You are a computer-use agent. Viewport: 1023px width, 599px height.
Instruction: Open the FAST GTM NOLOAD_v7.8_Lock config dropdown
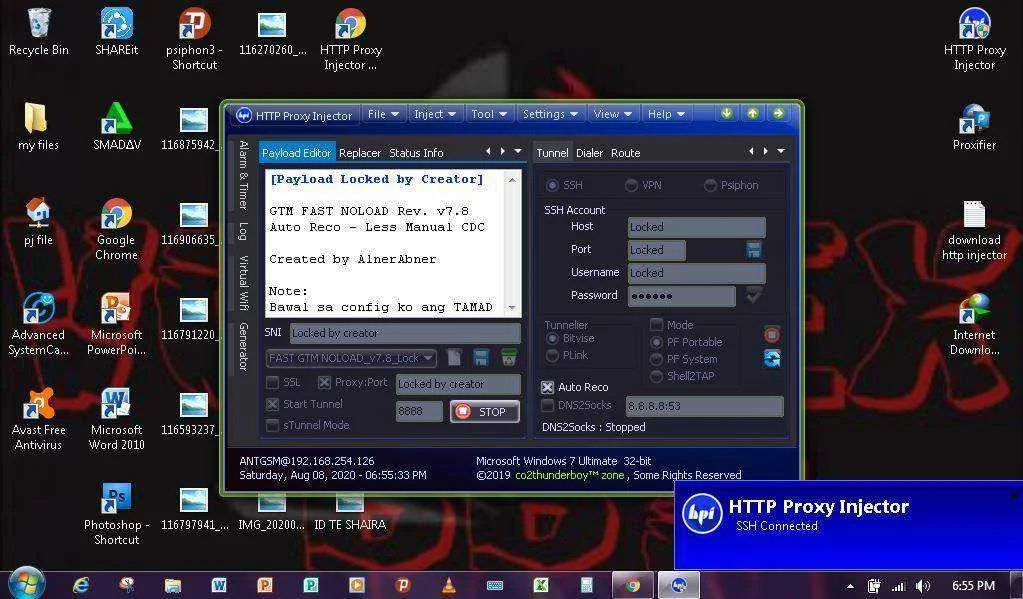350,358
